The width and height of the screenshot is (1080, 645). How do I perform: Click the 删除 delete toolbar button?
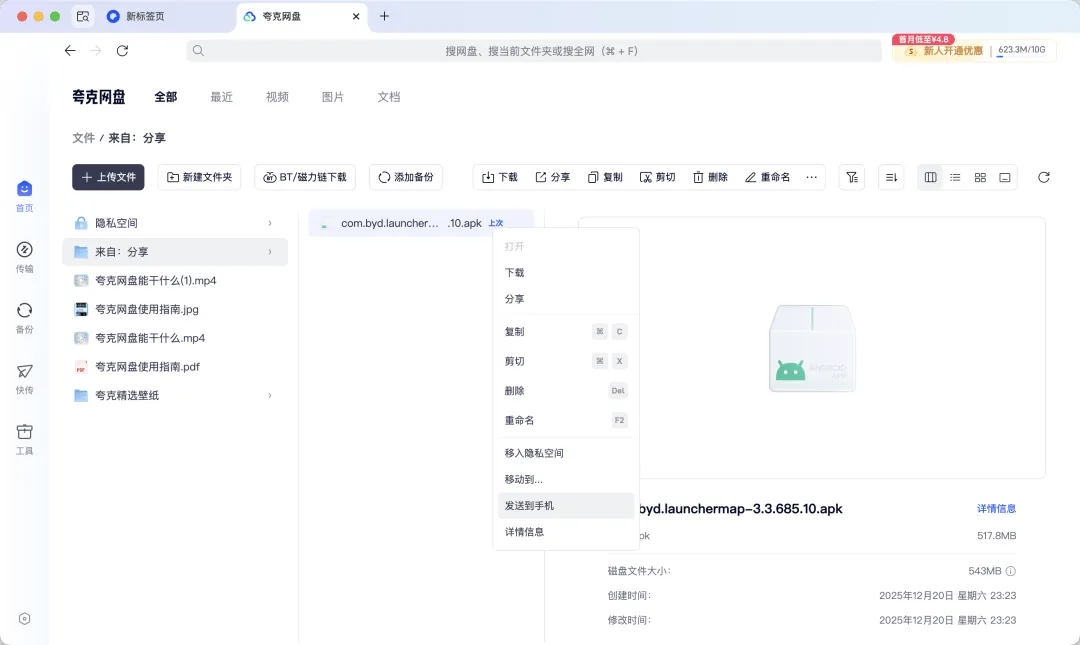pos(710,177)
